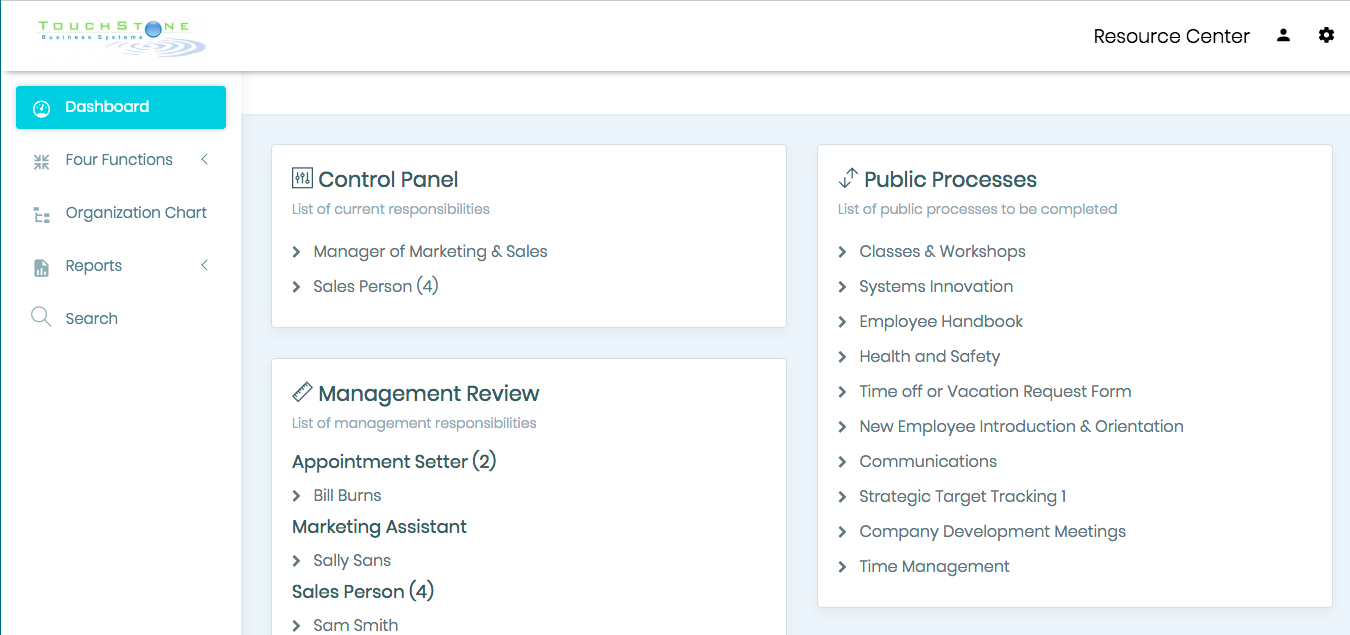Expand the Bill Burns chevron
This screenshot has width=1350, height=635.
point(296,496)
